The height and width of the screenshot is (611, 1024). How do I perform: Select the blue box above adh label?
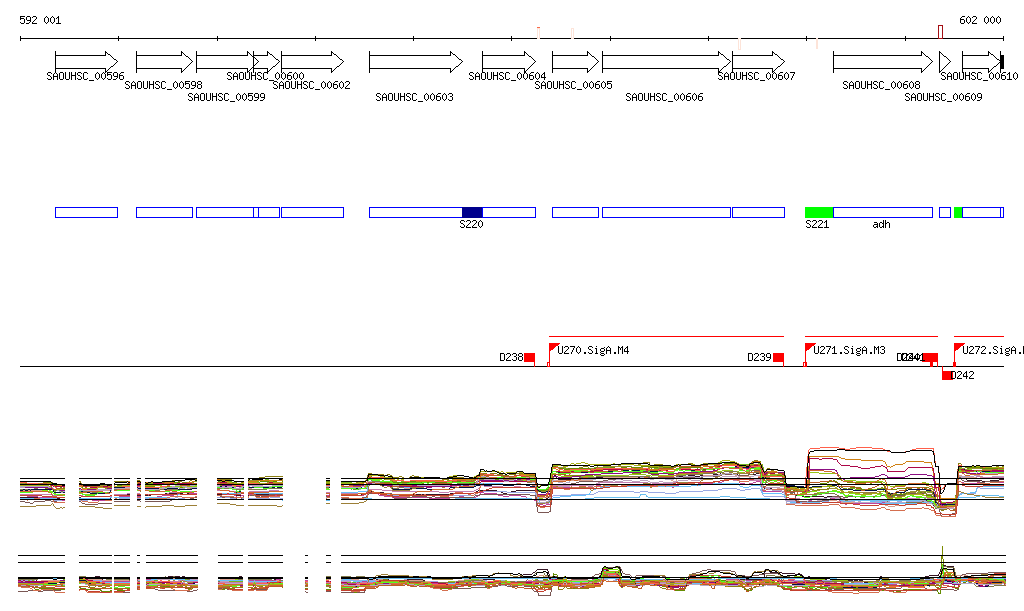coord(883,212)
